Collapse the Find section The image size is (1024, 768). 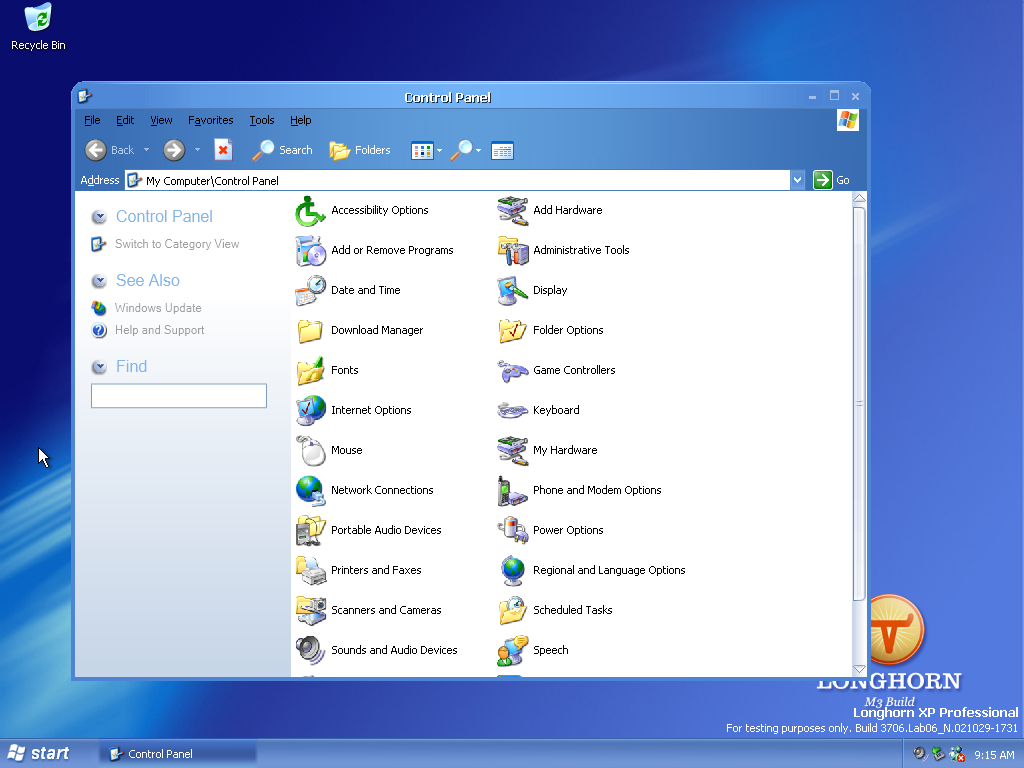pos(99,367)
